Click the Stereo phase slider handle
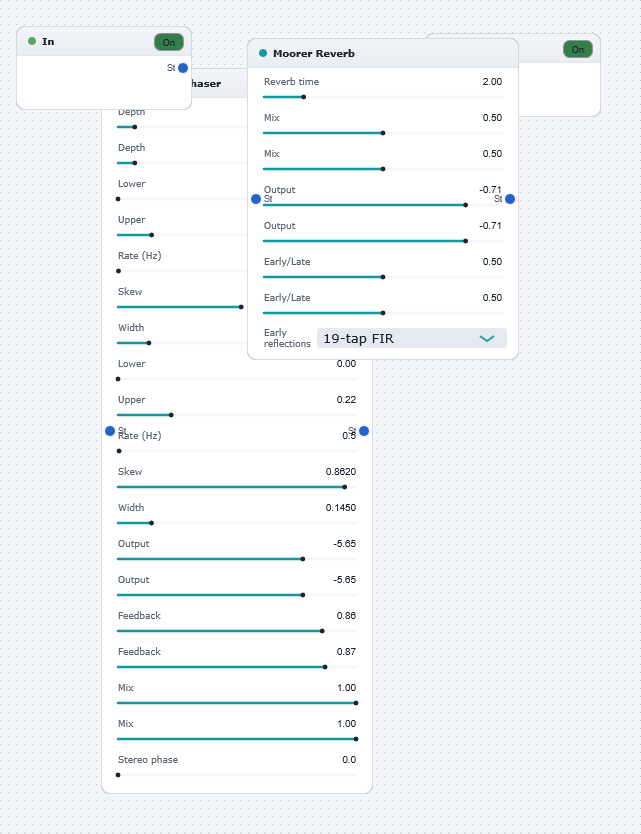Image resolution: width=641 pixels, height=834 pixels. [x=118, y=775]
